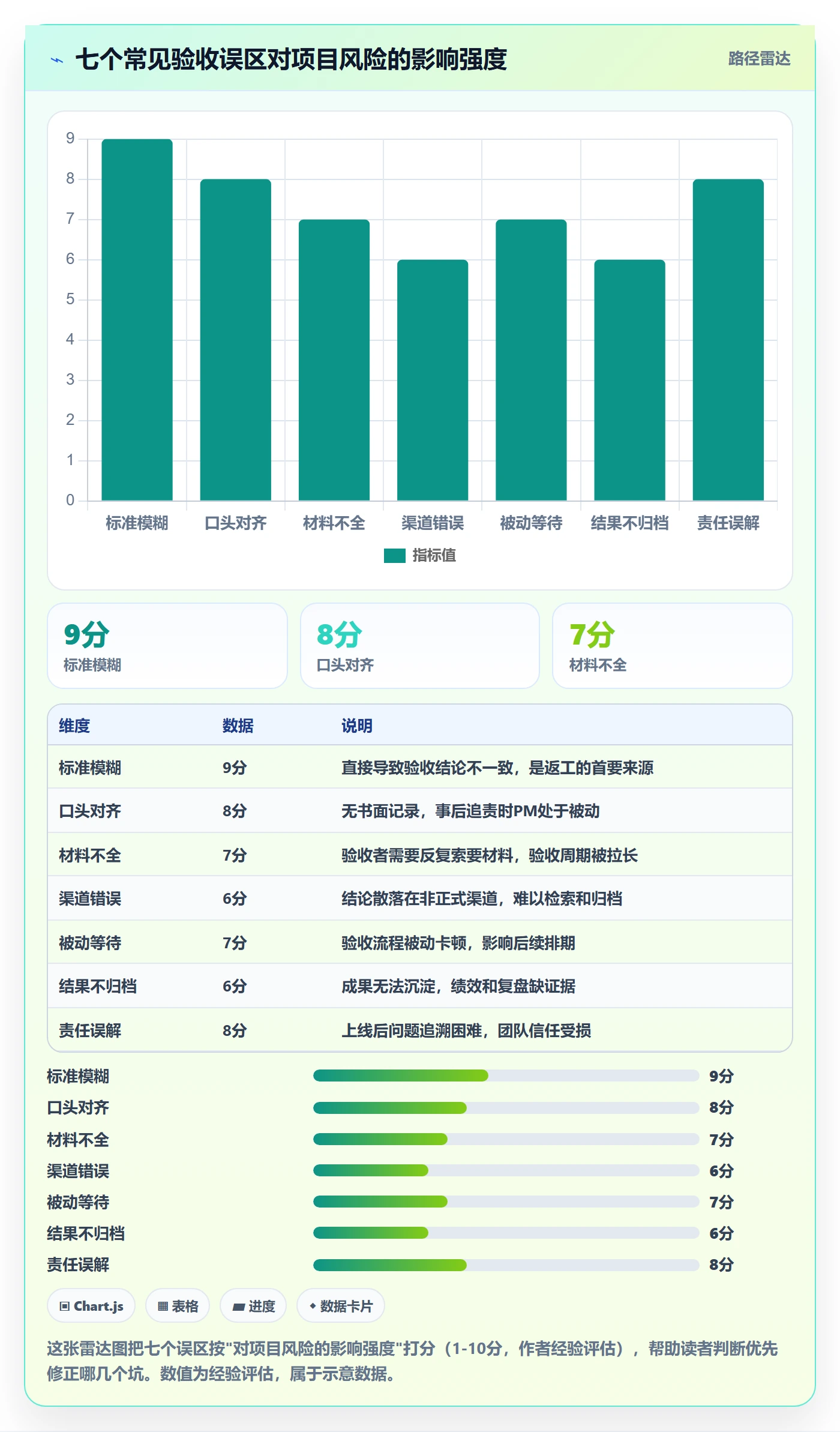Screen dimensions: 840x1432
Task: Click the footnote paragraph about 雷达图
Action: tap(413, 1361)
